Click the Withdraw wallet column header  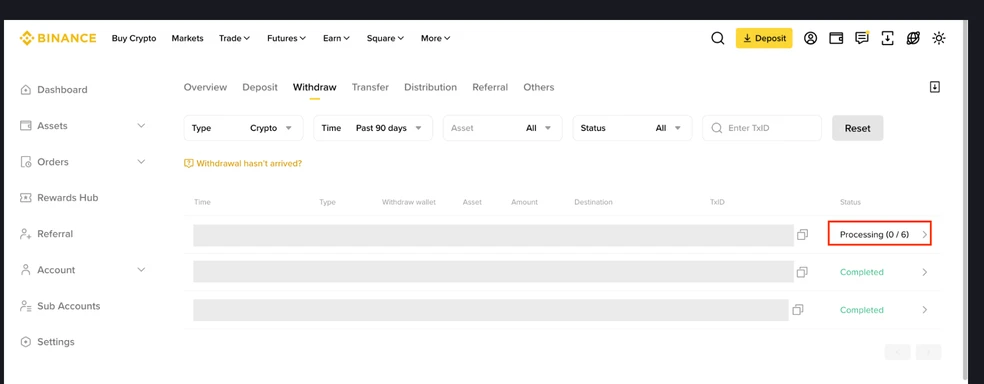(409, 202)
